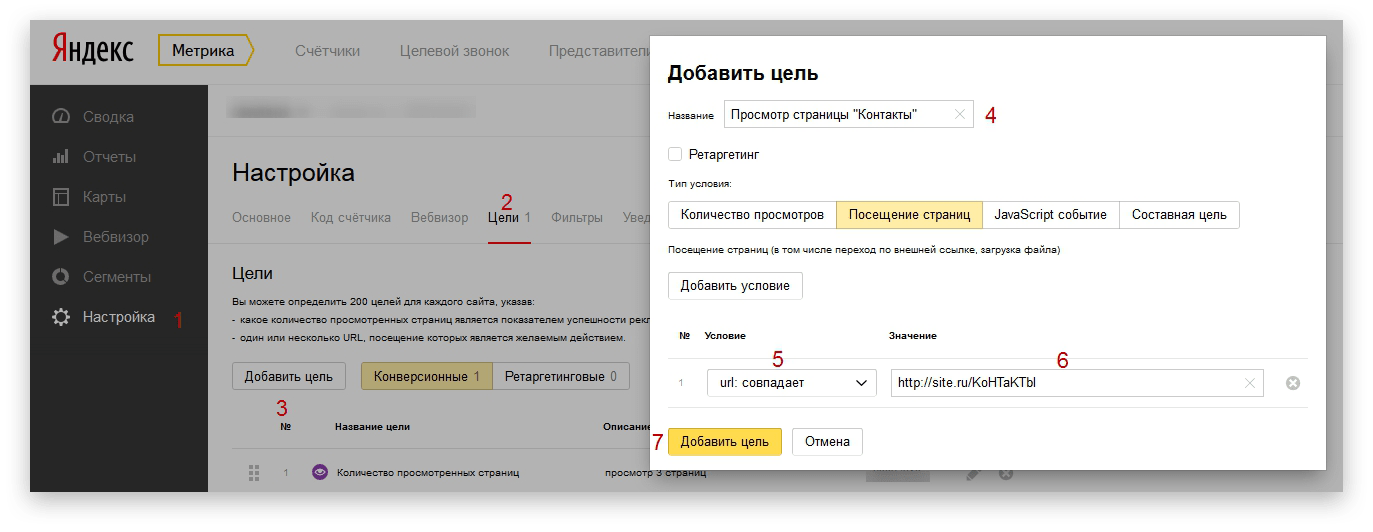This screenshot has width=1373, height=532.
Task: Open the Фильтры tab
Action: point(577,217)
